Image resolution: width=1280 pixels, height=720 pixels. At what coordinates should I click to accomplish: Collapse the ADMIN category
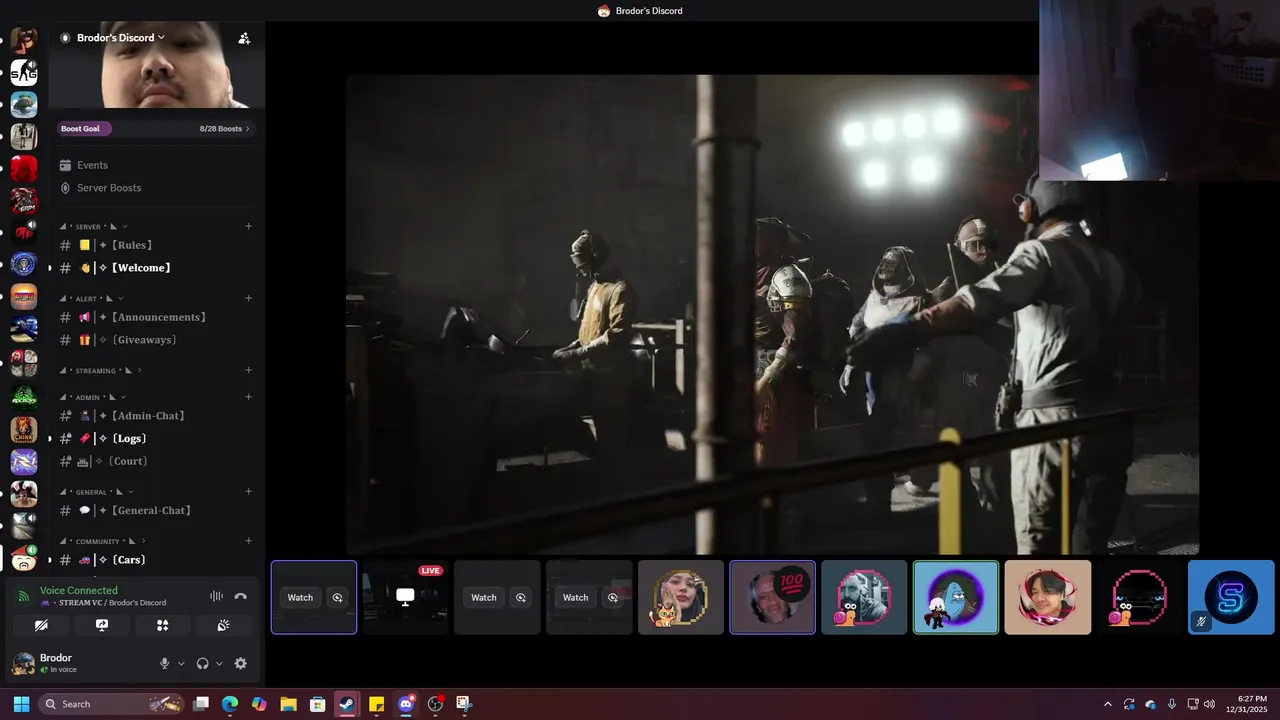pos(93,397)
